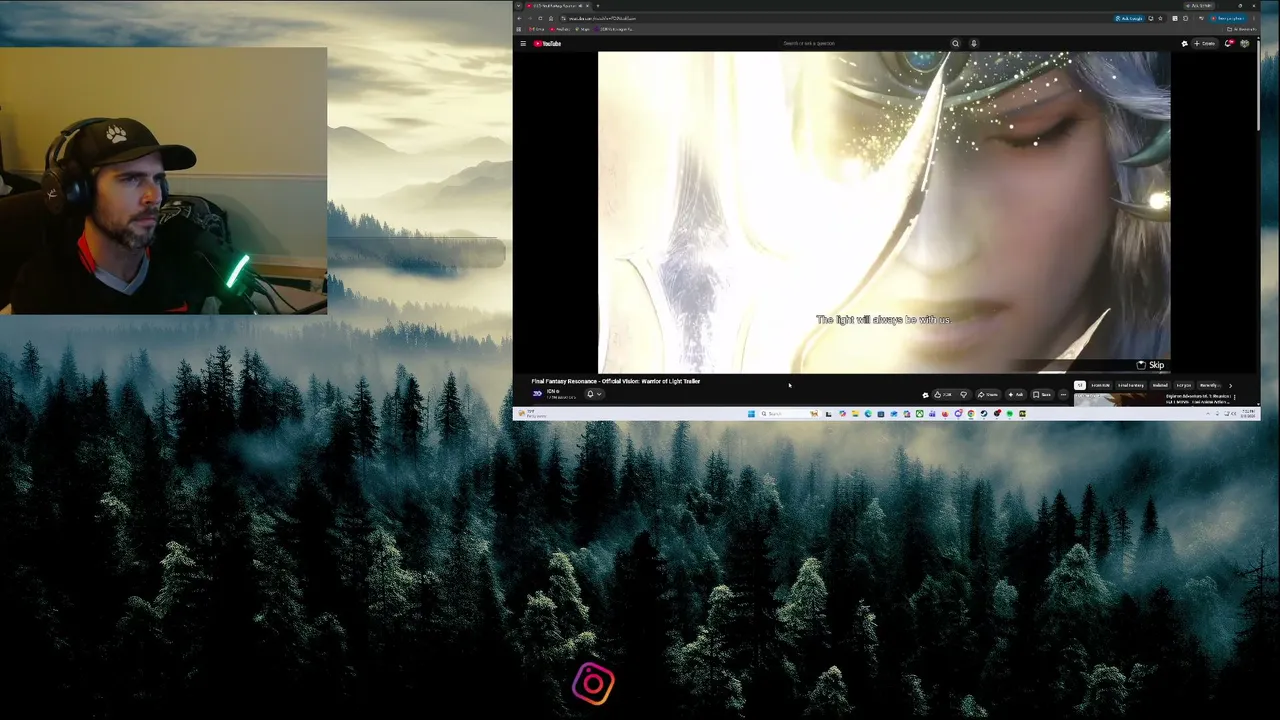Open YouTube notifications bell
Viewport: 1280px width, 720px height.
click(x=1229, y=43)
